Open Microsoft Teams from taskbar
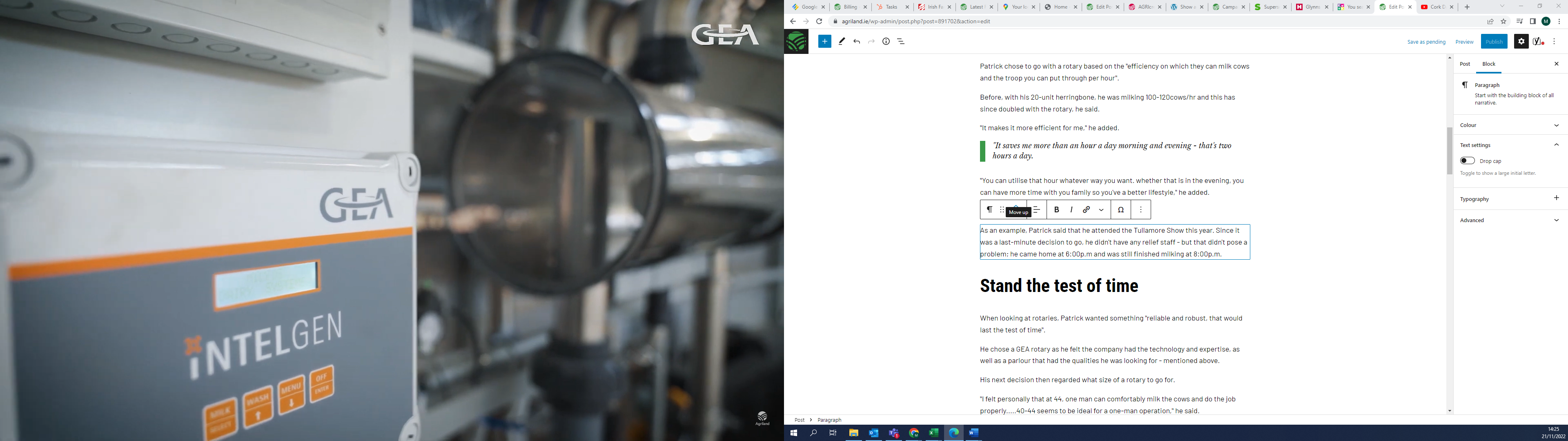Screen dimensions: 1568x441 [x=893, y=433]
